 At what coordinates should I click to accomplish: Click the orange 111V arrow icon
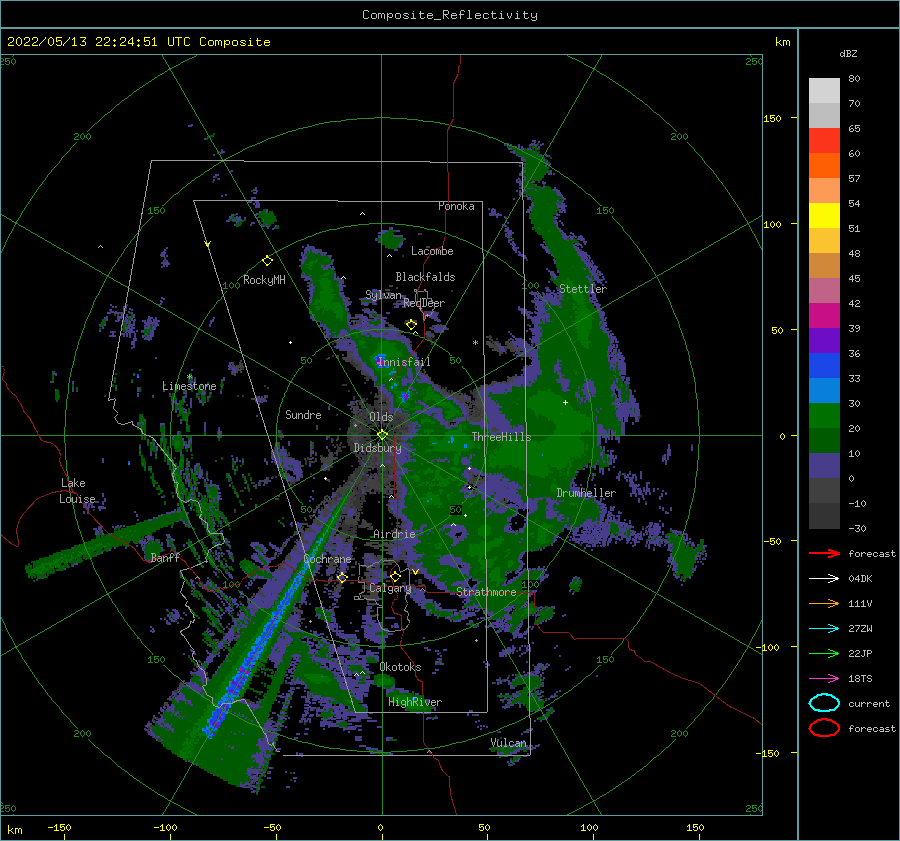(x=824, y=603)
